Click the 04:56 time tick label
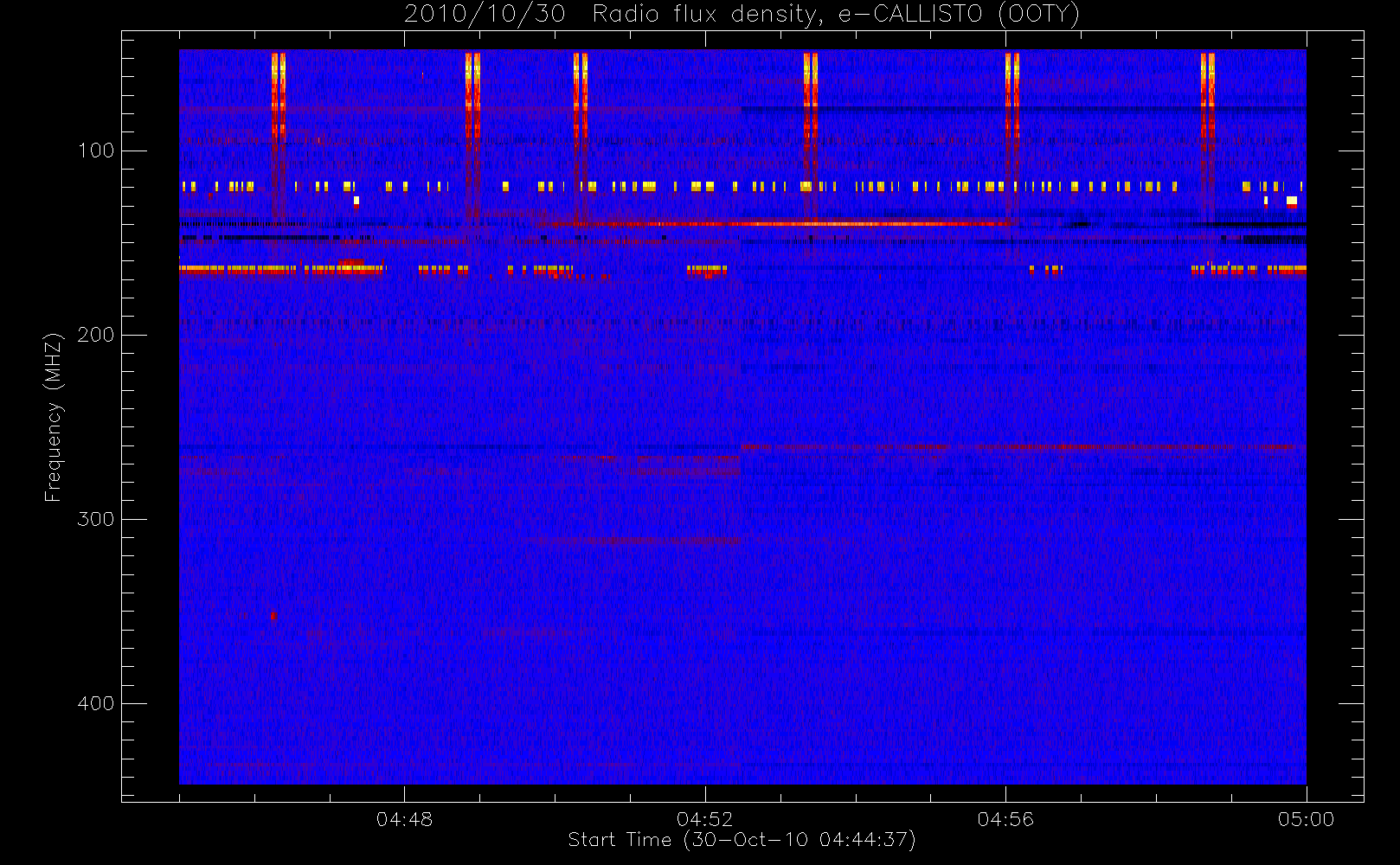This screenshot has width=1400, height=865. (1005, 819)
